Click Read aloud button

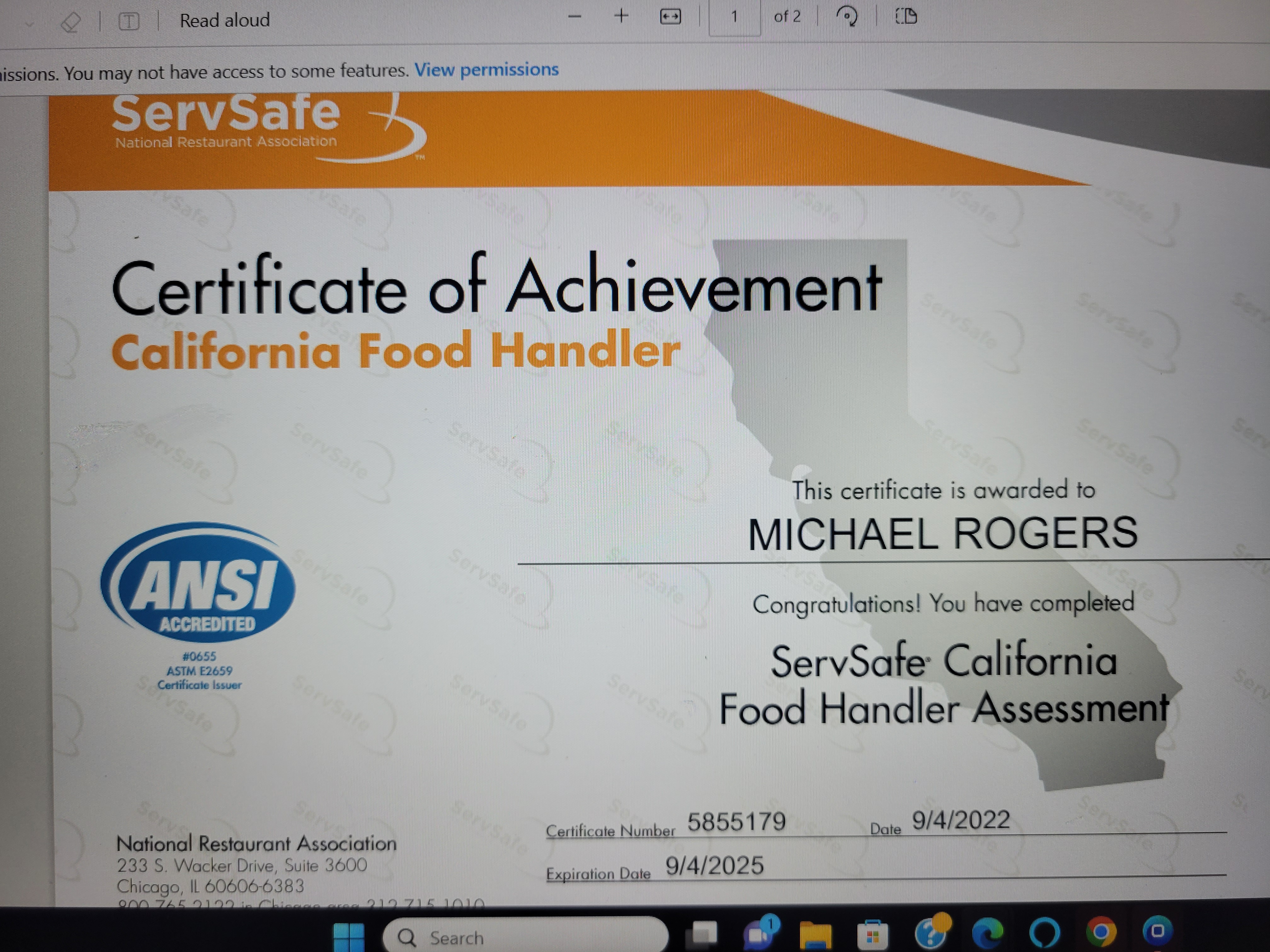[225, 21]
